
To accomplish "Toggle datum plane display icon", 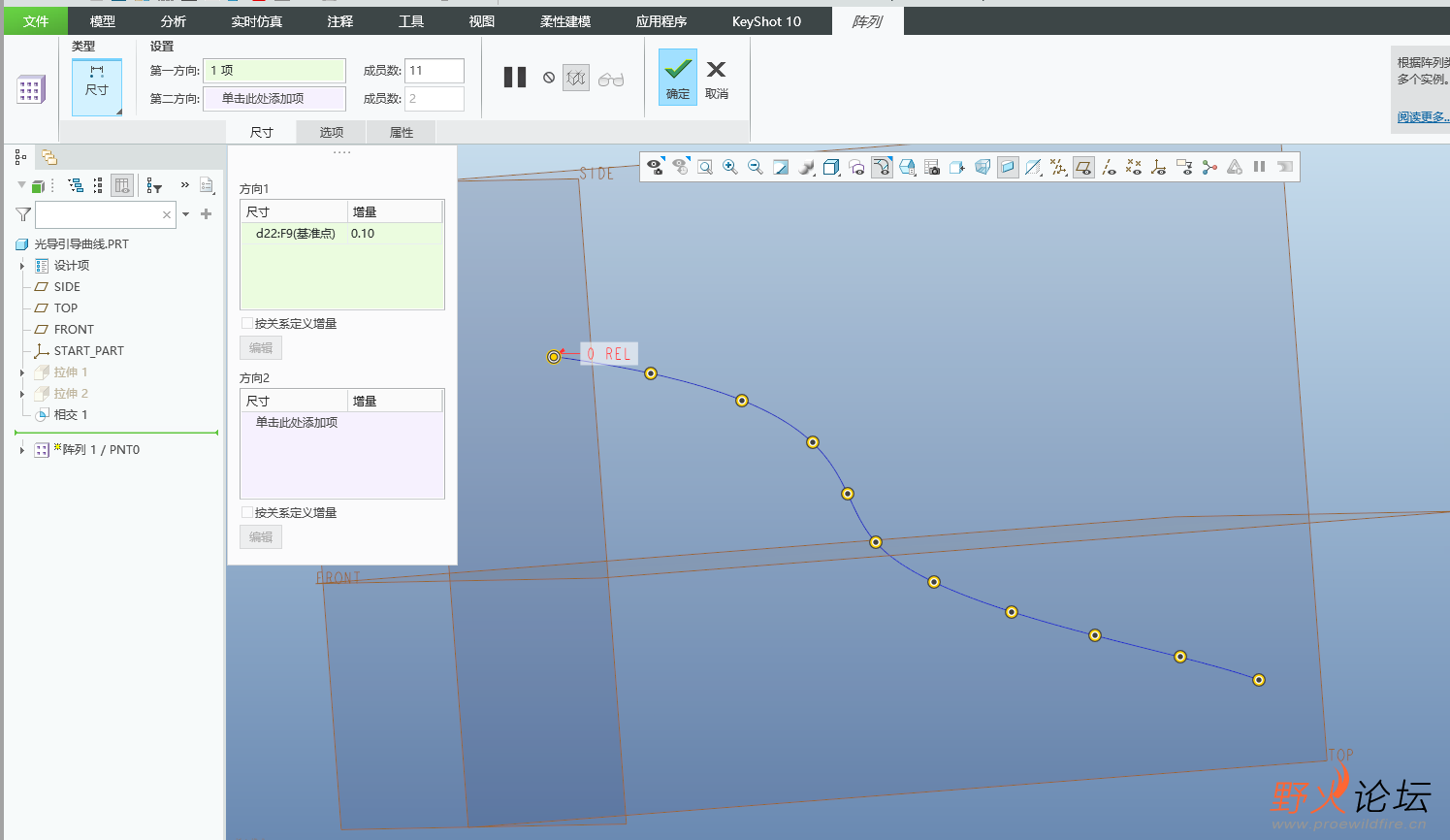I will [x=1083, y=167].
